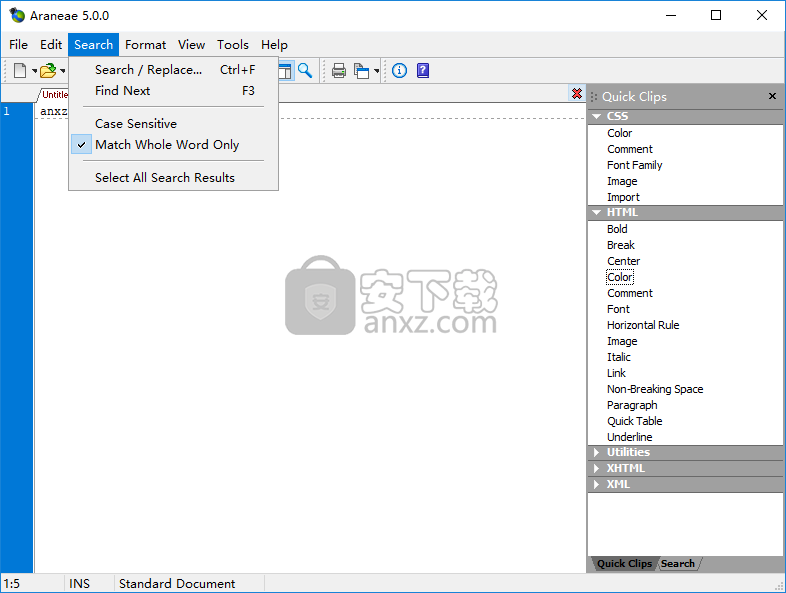Expand the XML clips section

click(597, 484)
